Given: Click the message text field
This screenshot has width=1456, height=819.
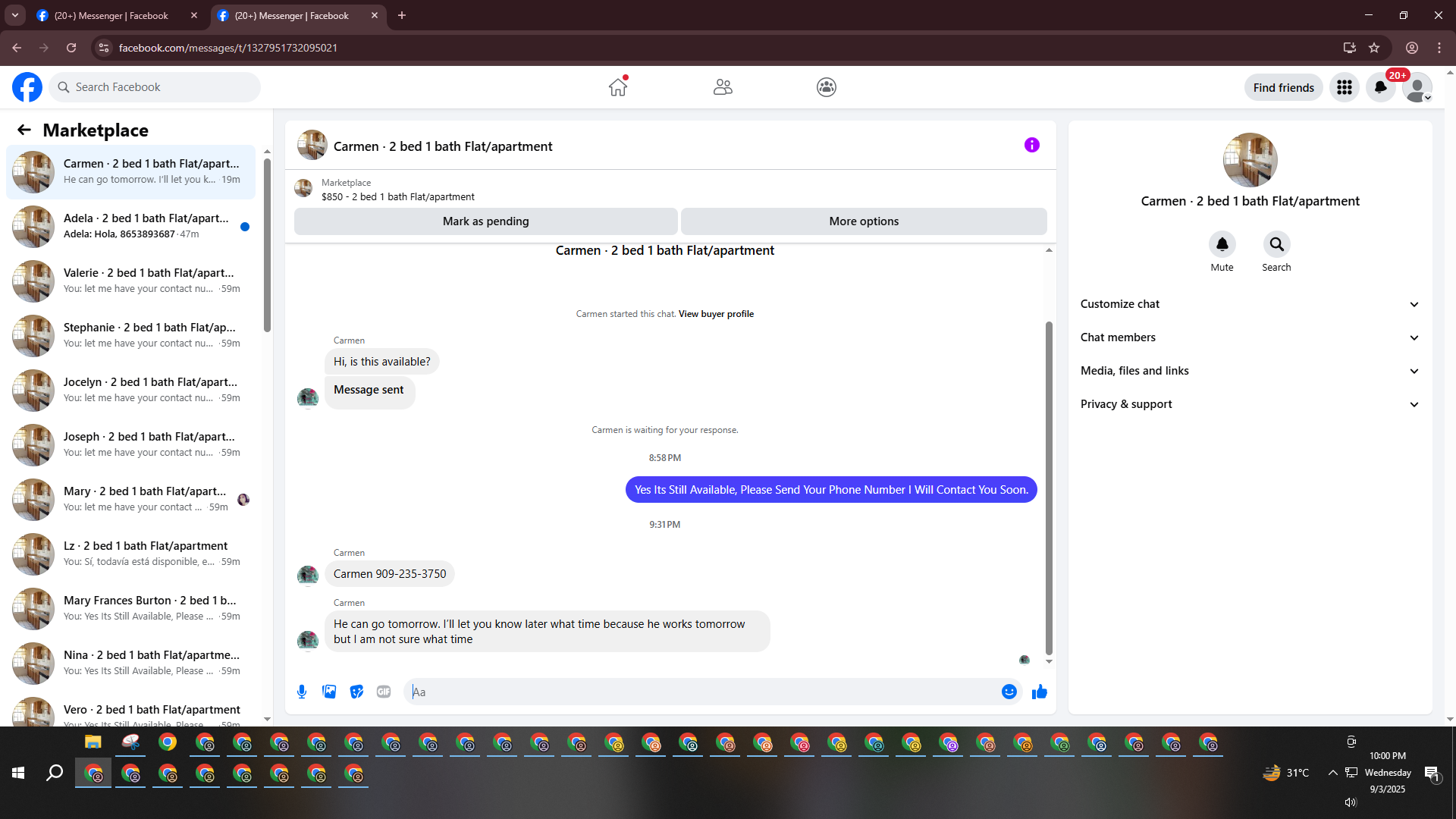Looking at the screenshot, I should point(701,692).
